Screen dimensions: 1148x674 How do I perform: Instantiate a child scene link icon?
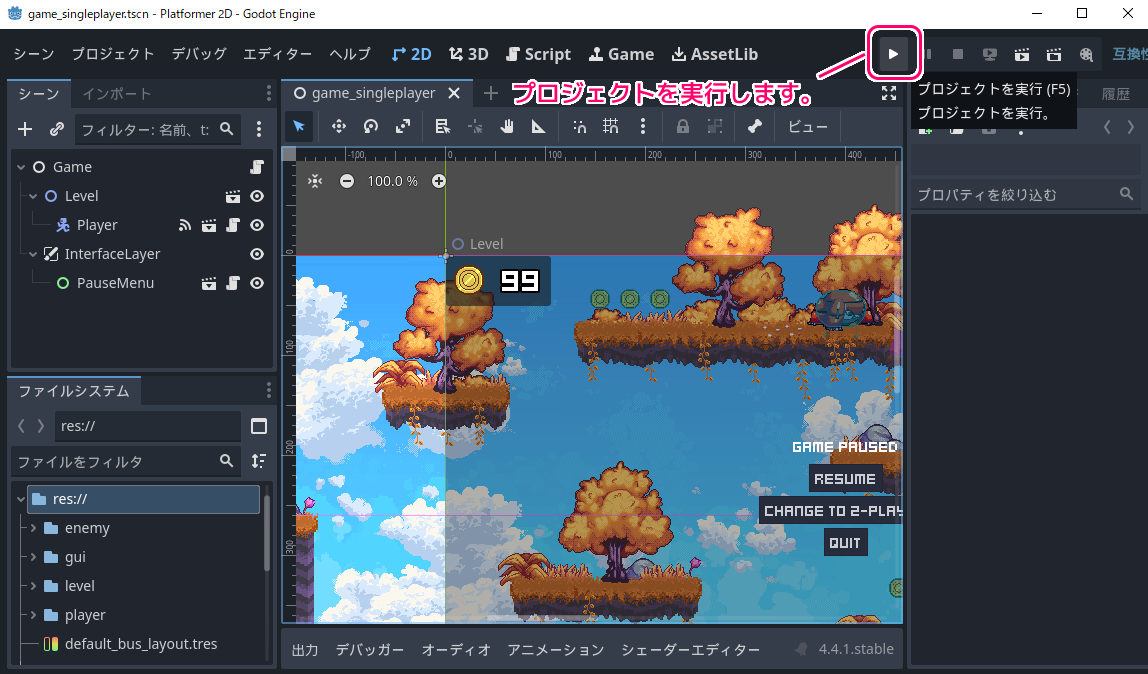click(56, 130)
